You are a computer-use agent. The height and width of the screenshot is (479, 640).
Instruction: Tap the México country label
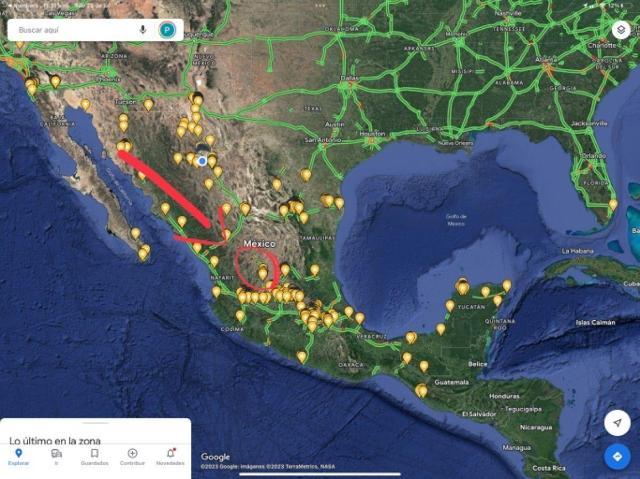pyautogui.click(x=260, y=244)
